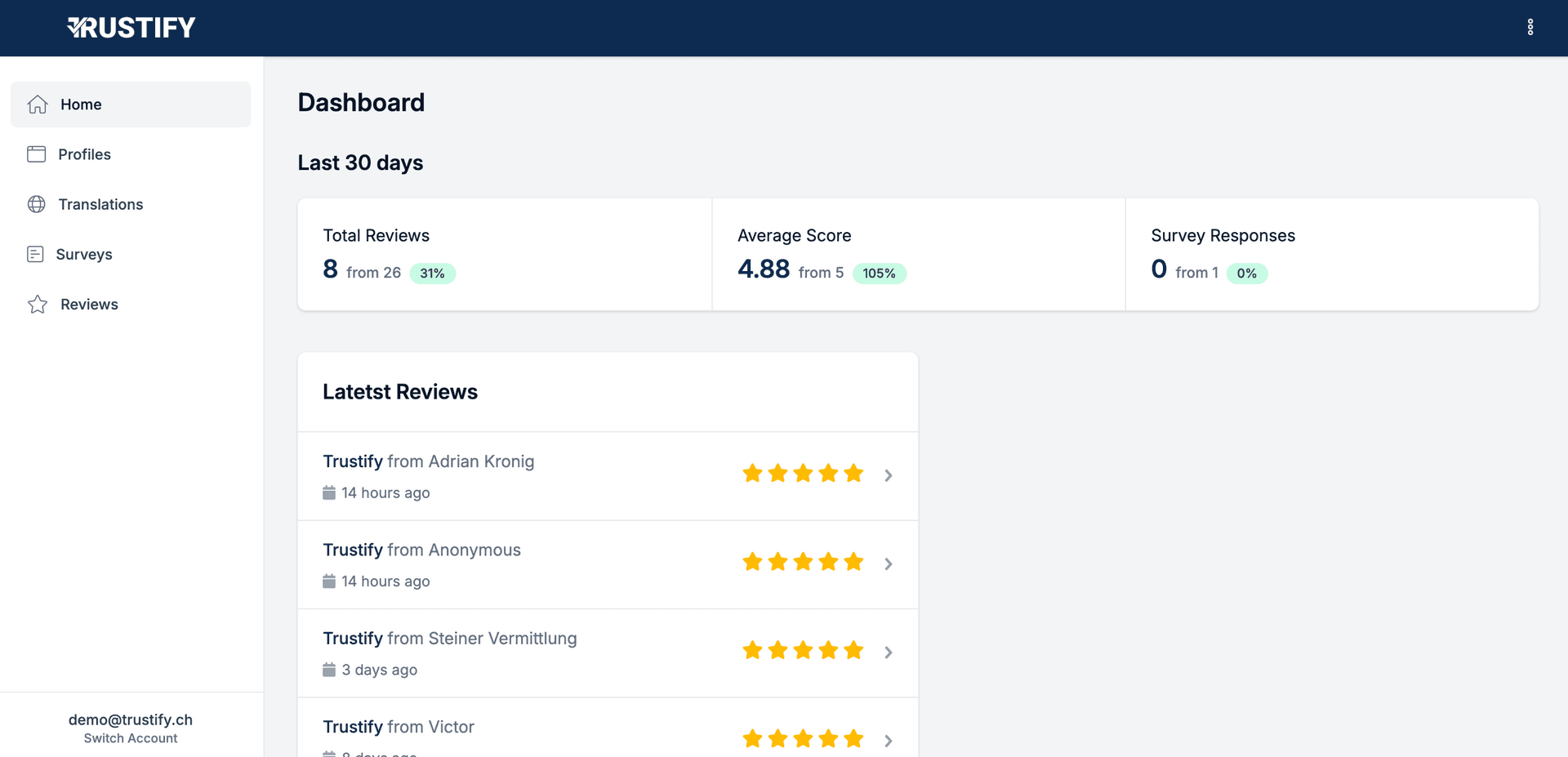Viewport: 1568px width, 757px height.
Task: Click the 105% badge next to Average Score
Action: 880,273
